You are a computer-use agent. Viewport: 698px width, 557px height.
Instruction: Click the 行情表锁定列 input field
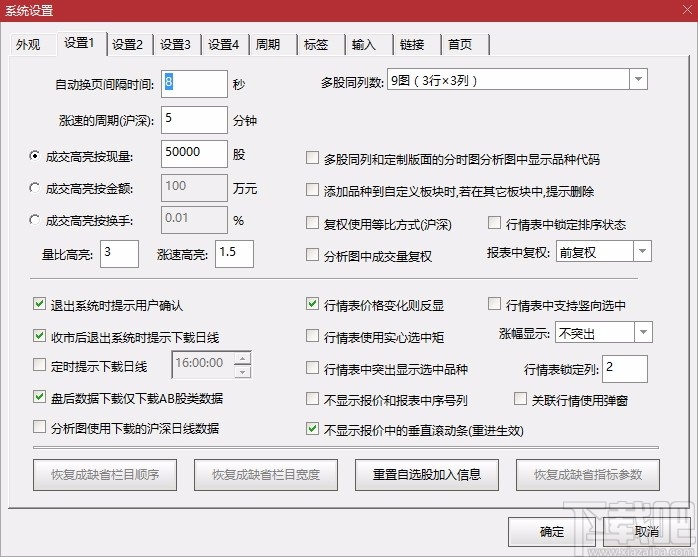625,369
